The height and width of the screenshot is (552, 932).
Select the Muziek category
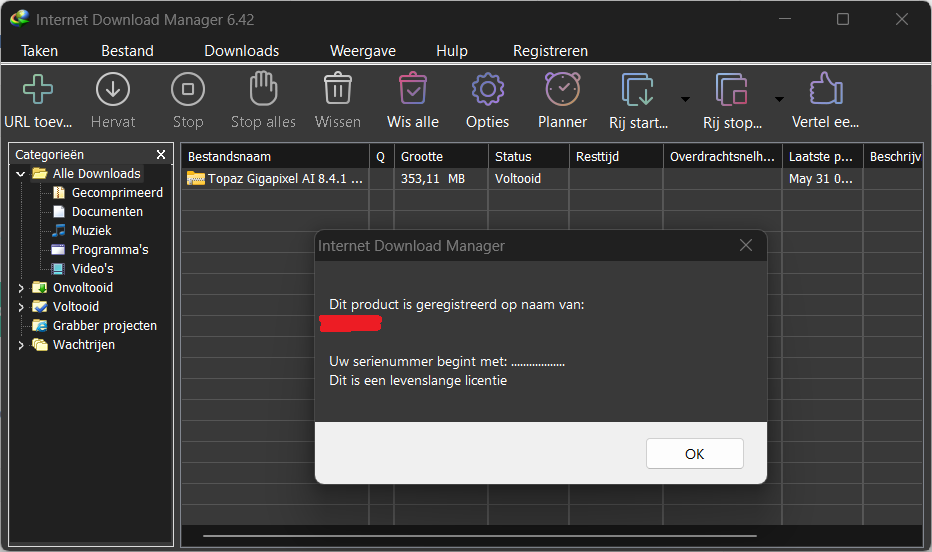tap(92, 231)
